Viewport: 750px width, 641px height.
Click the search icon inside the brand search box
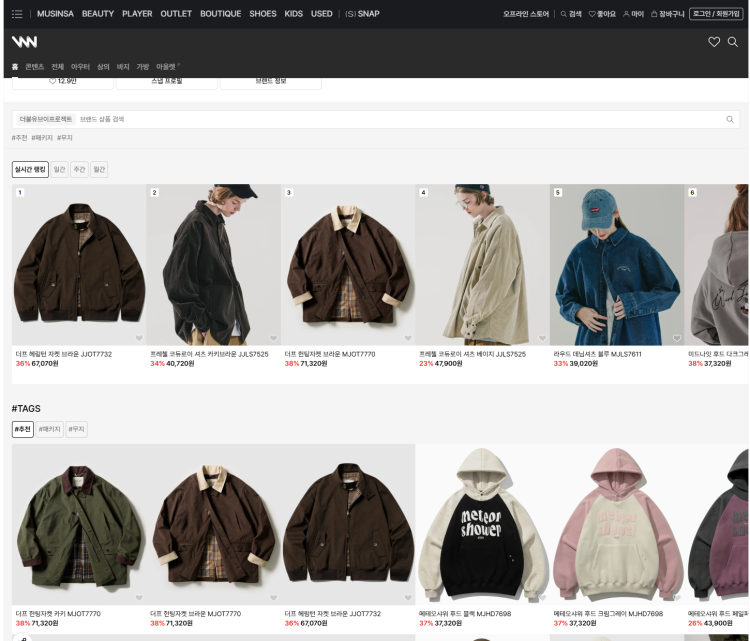(x=730, y=119)
